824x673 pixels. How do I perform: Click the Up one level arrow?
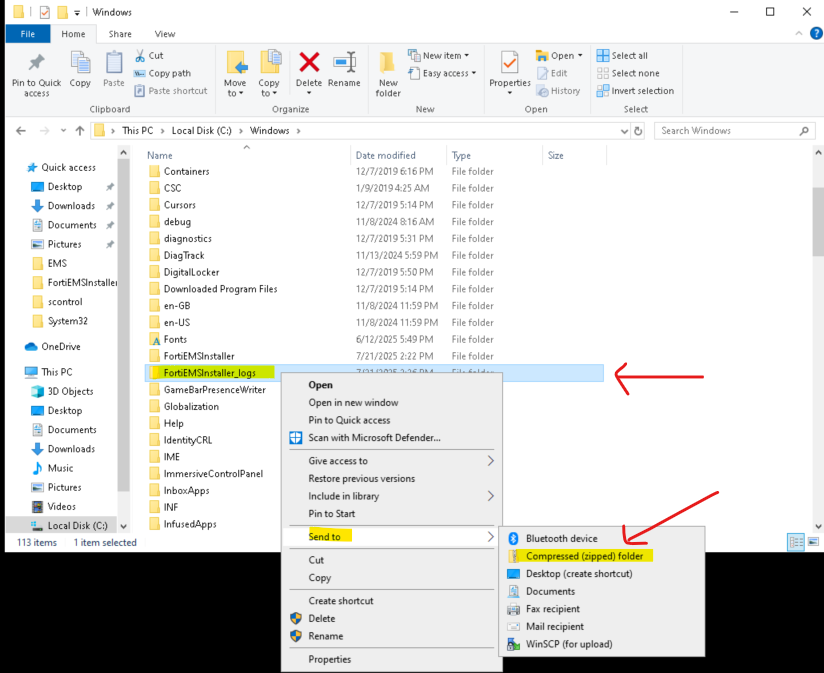pyautogui.click(x=80, y=131)
